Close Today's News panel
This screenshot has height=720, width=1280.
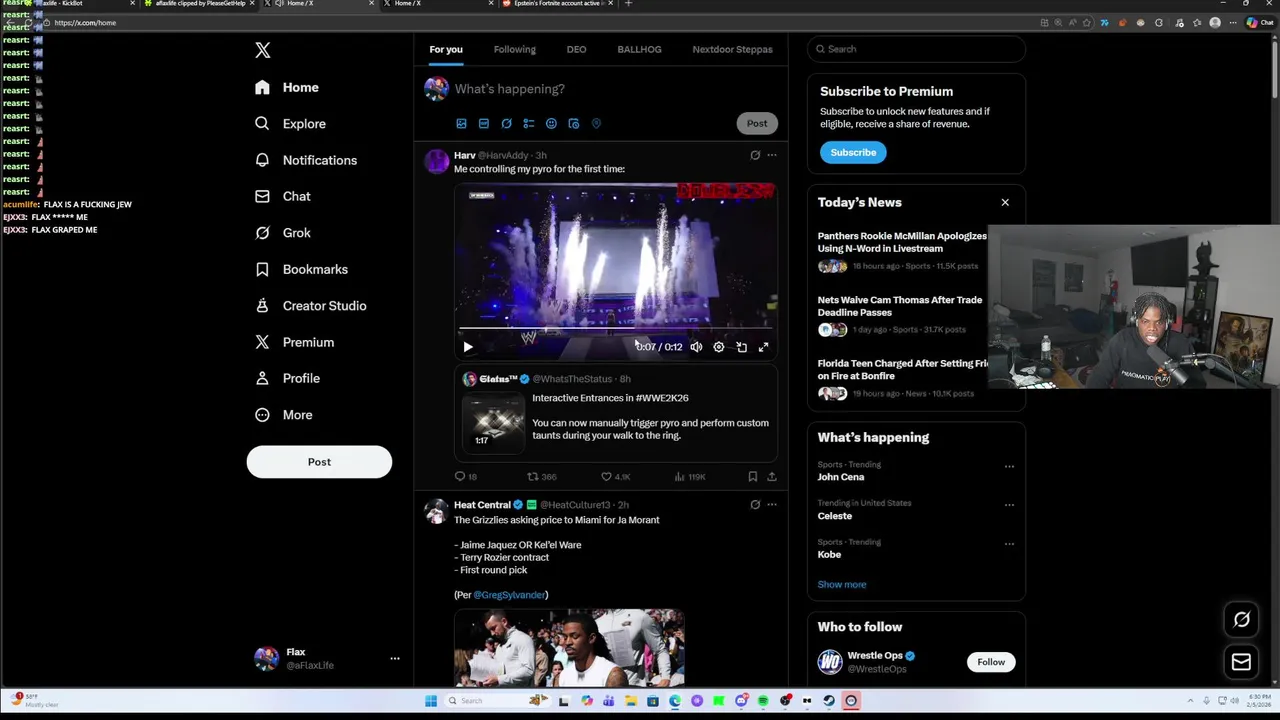[1005, 203]
